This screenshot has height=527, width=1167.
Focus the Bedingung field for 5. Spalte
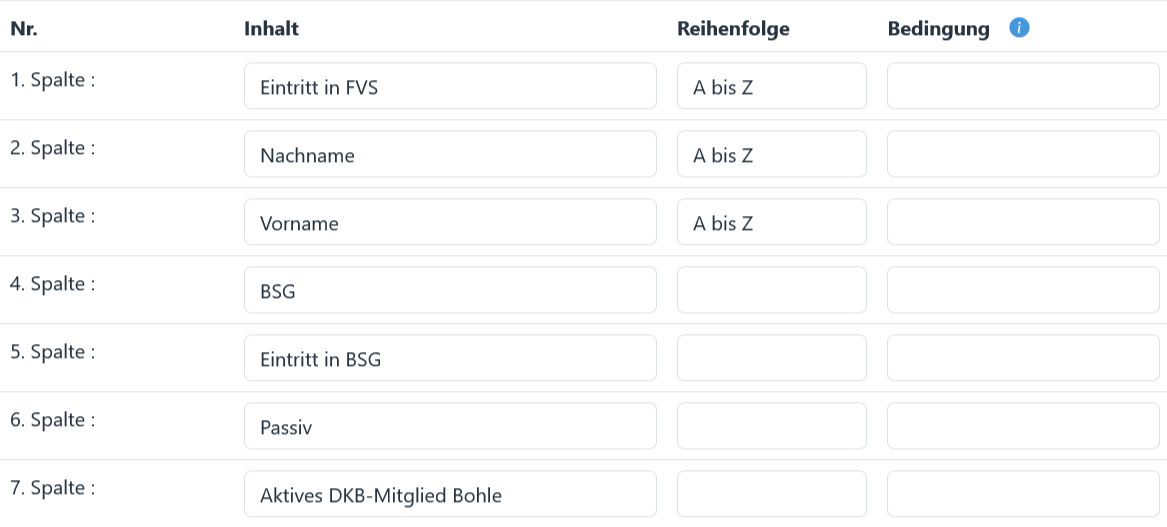[1023, 359]
